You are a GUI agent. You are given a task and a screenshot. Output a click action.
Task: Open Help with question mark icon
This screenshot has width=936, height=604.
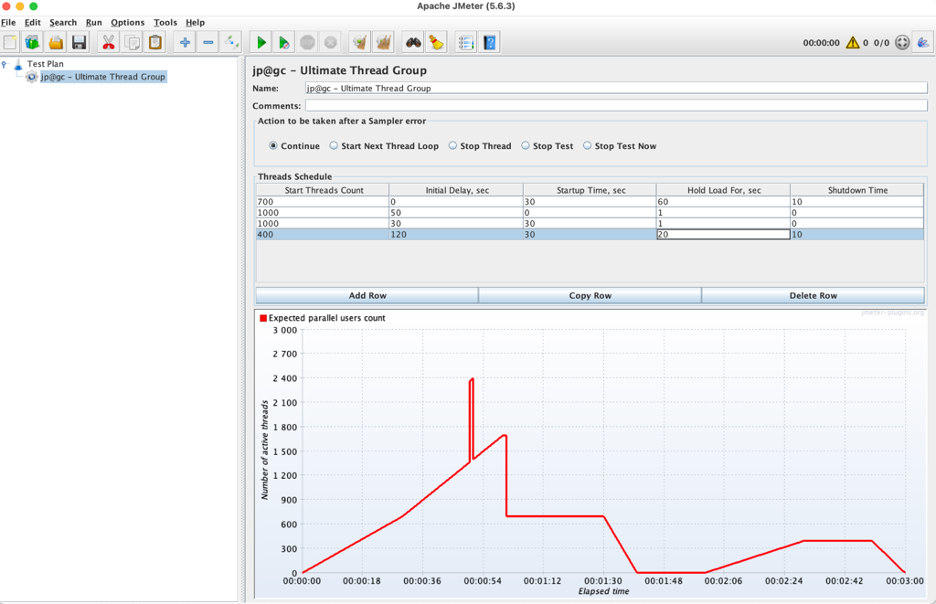point(489,42)
